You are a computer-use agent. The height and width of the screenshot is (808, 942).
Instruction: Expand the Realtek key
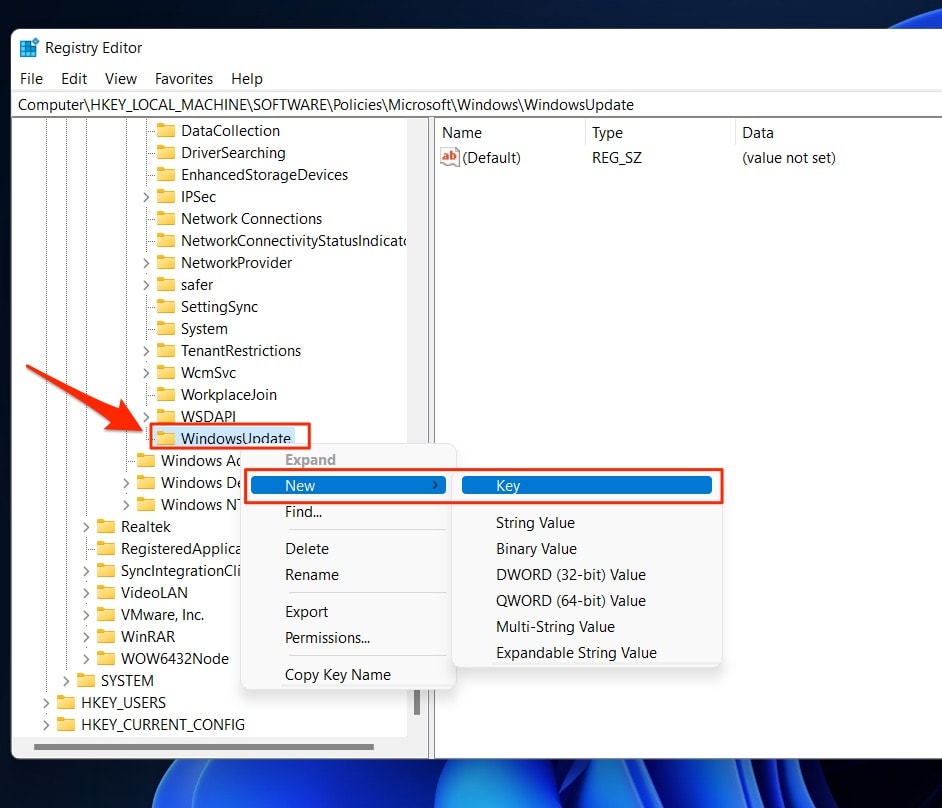click(x=87, y=526)
